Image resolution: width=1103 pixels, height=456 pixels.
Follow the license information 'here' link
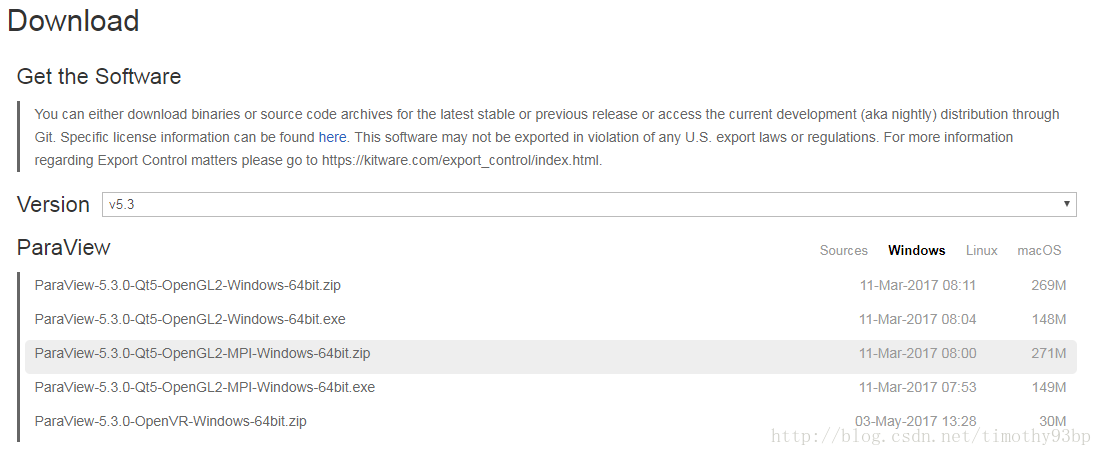click(332, 137)
